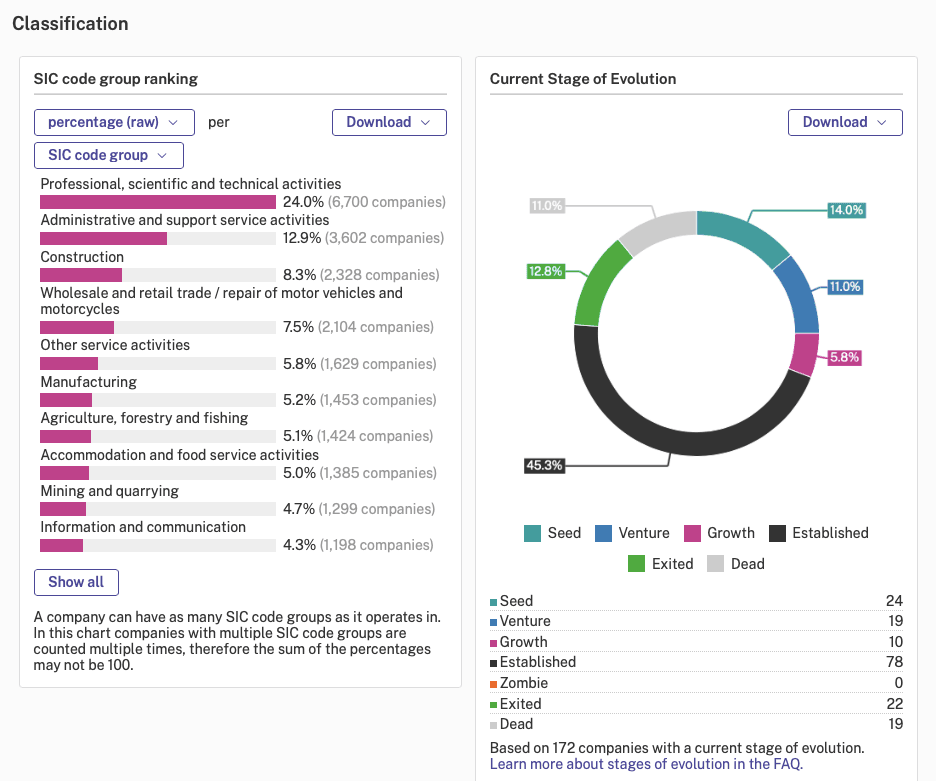Image resolution: width=936 pixels, height=781 pixels.
Task: Click the Mining and quarrying bar
Action: pos(158,509)
